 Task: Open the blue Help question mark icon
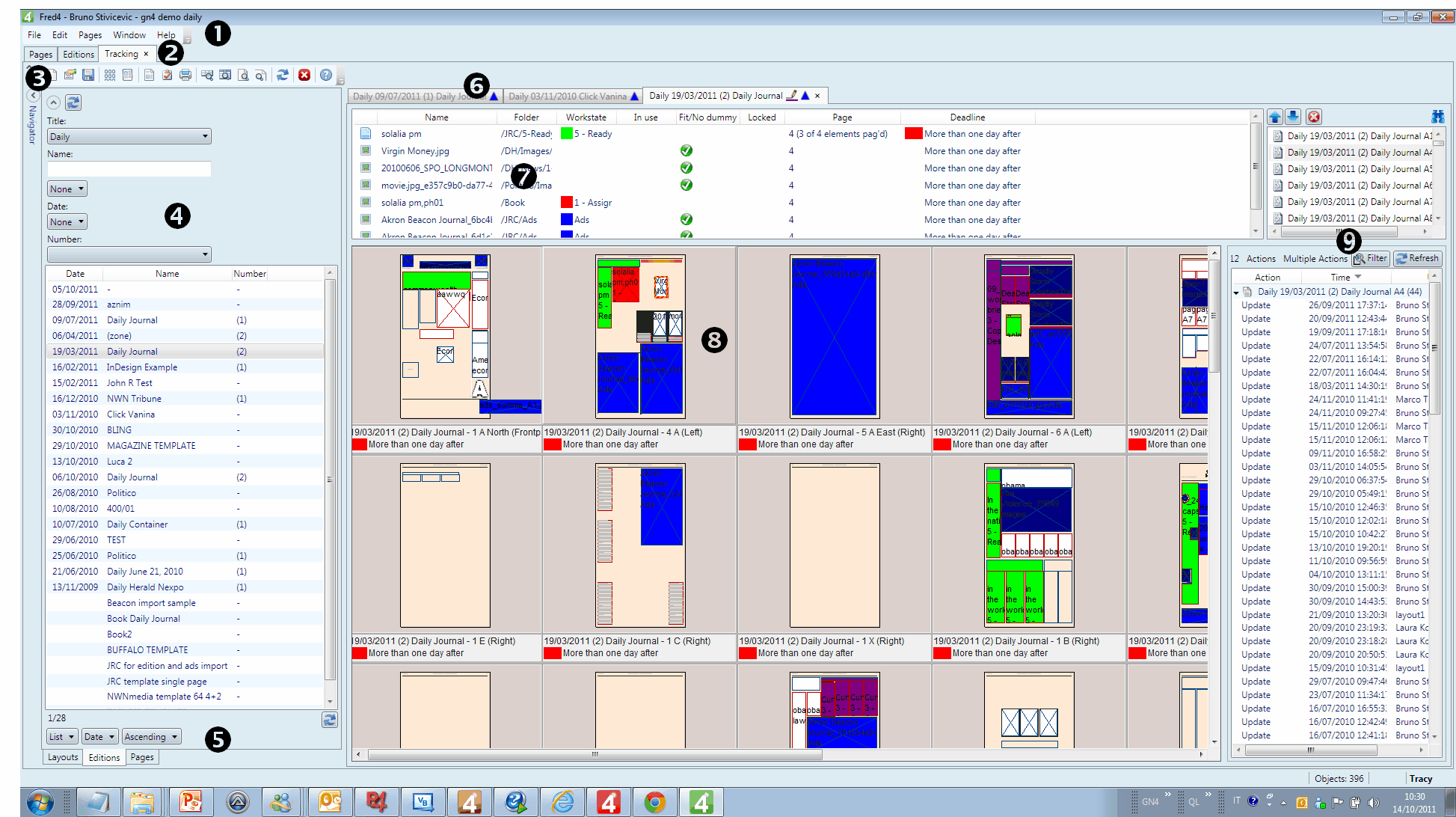click(x=326, y=75)
